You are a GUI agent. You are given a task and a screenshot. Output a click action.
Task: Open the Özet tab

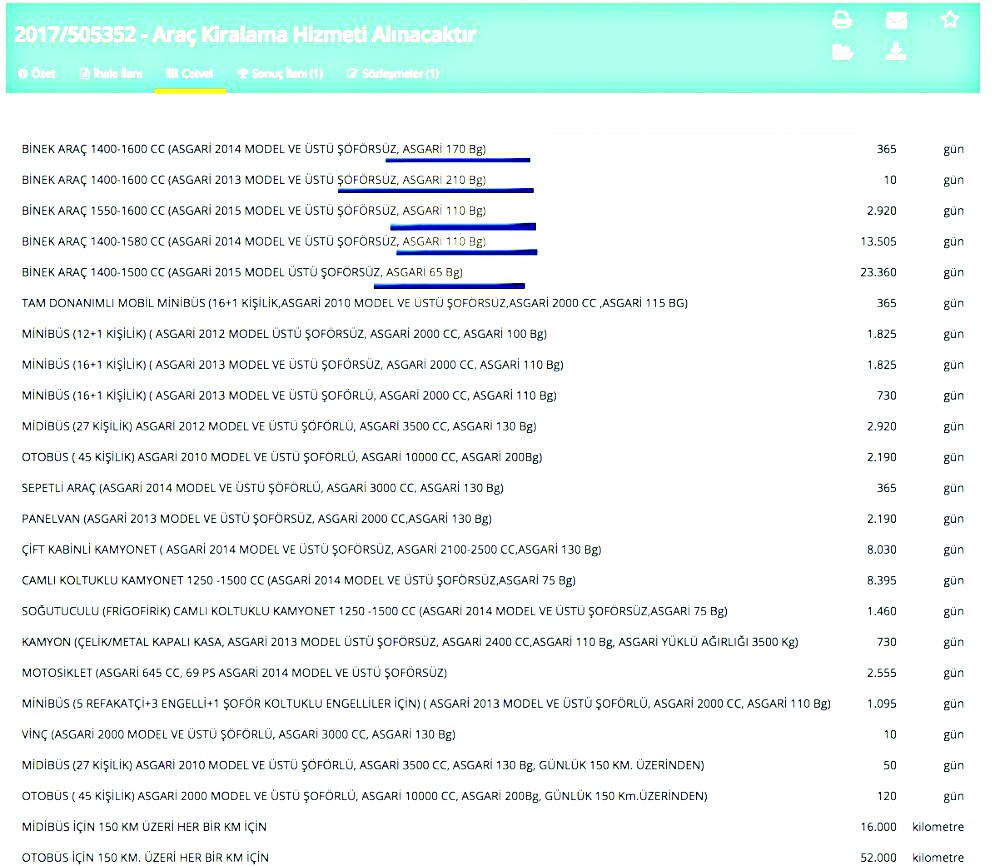coord(37,74)
